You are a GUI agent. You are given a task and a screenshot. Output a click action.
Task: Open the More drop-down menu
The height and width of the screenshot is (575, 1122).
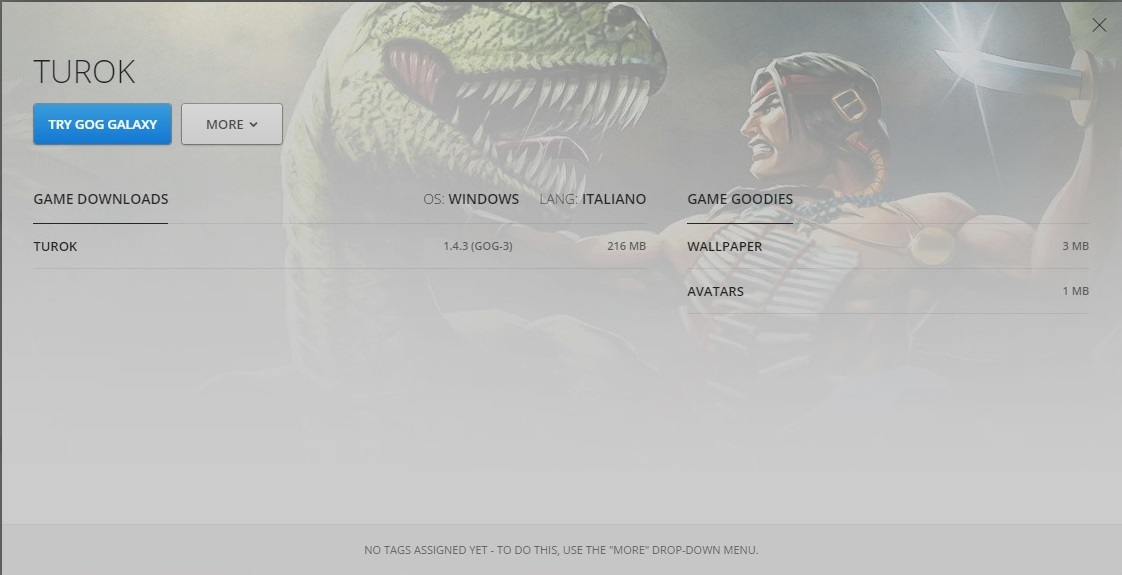coord(232,124)
